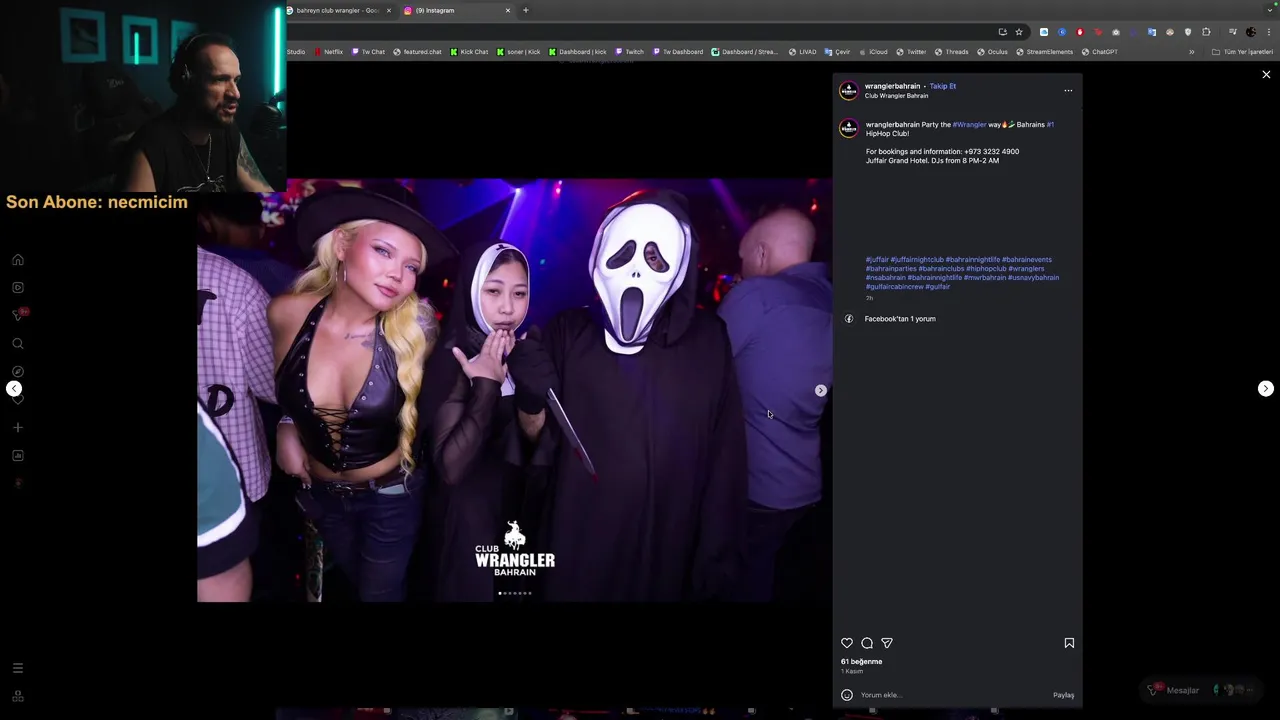1280x720 pixels.
Task: Open the Explore compass icon in the sidebar
Action: (x=18, y=372)
